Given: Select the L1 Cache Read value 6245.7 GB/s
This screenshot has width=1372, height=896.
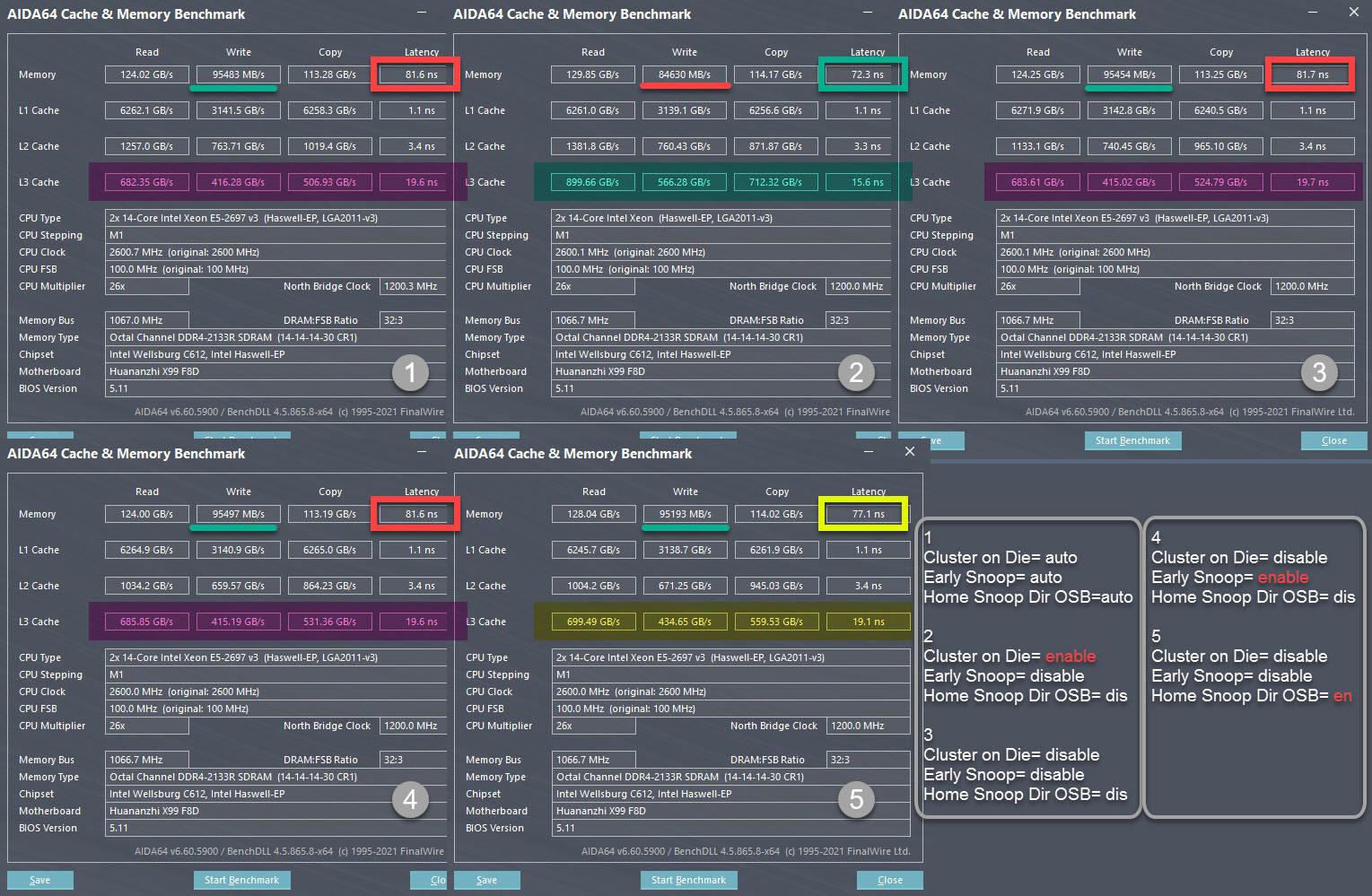Looking at the screenshot, I should (593, 550).
